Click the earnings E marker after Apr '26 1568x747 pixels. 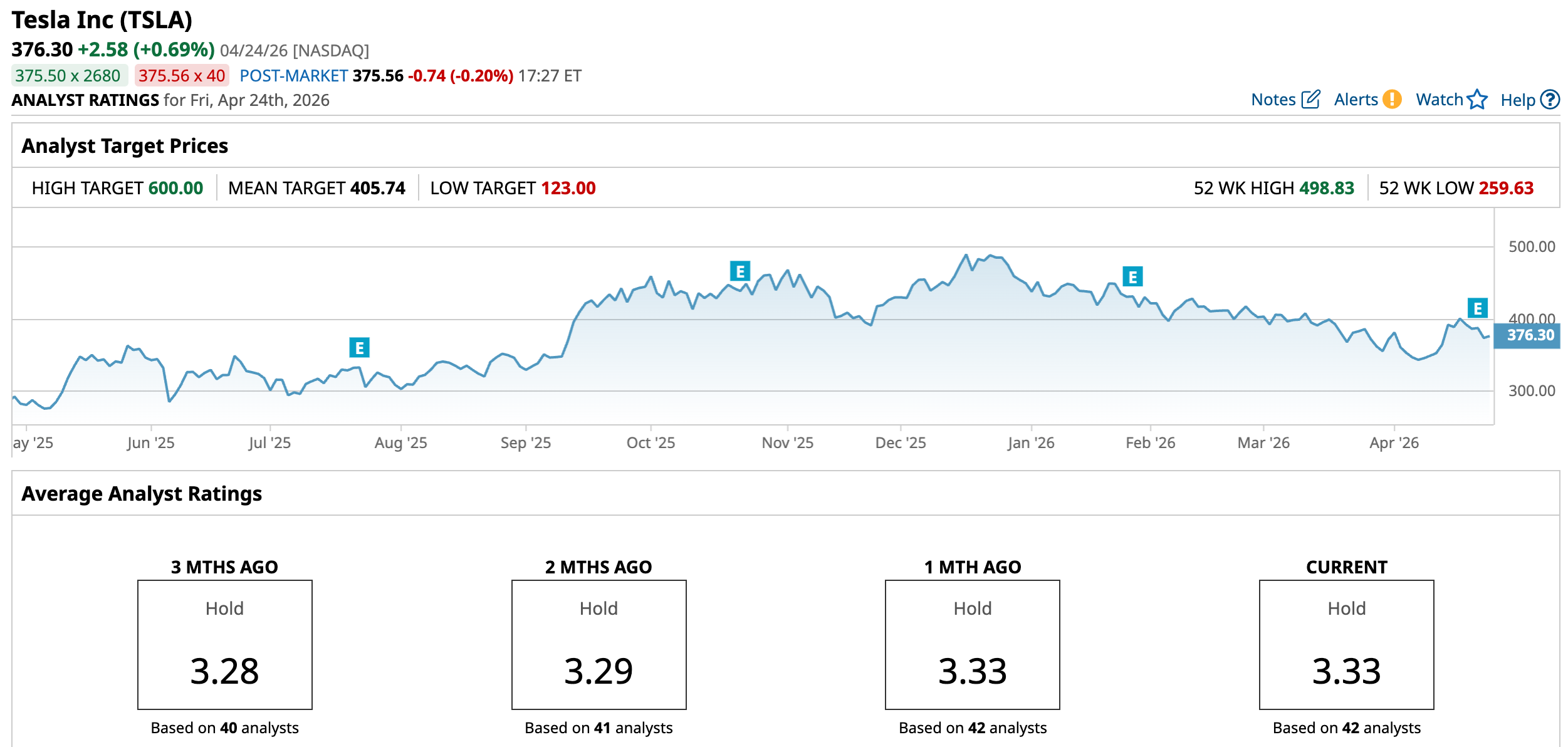(1477, 308)
